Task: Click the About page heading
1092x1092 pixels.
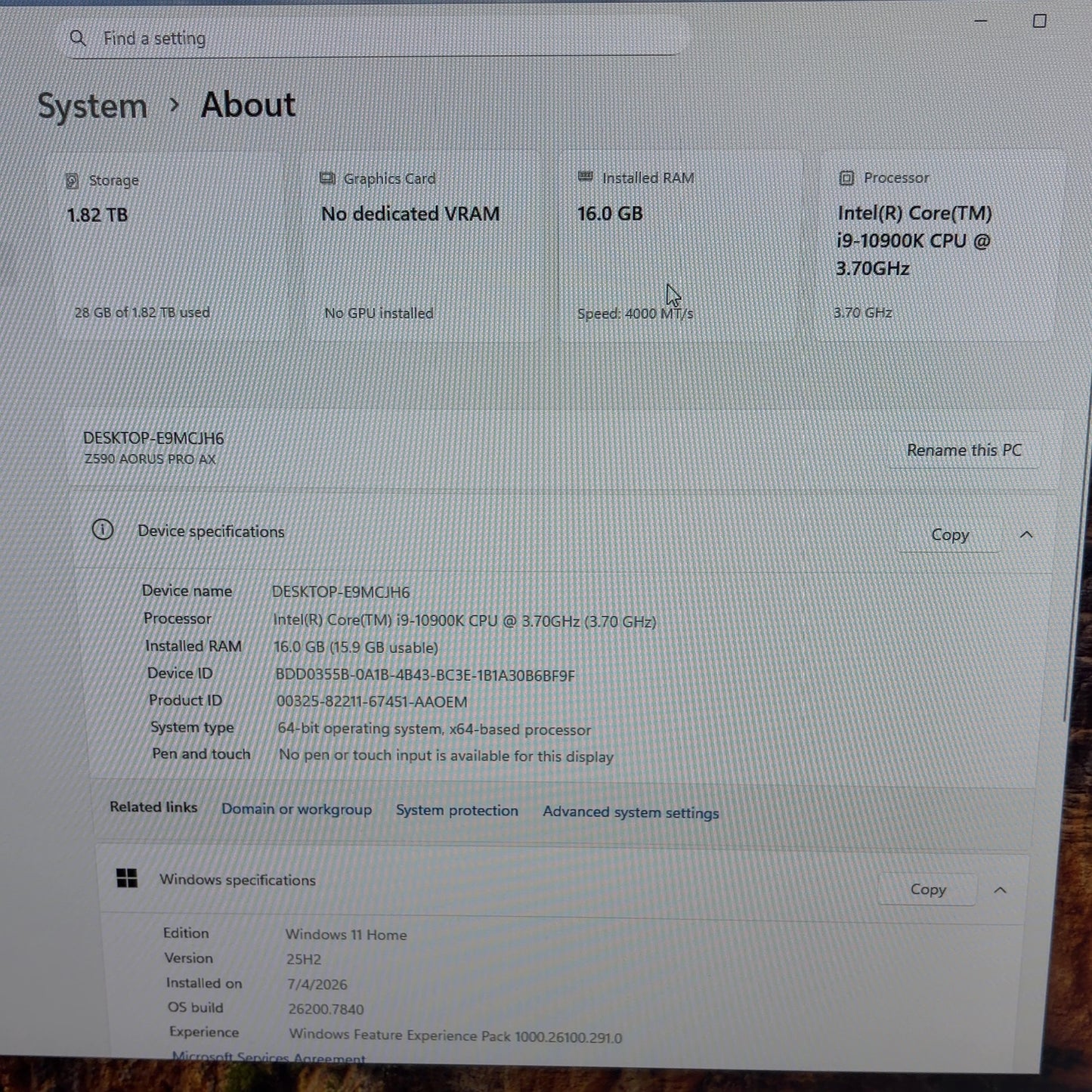Action: tap(248, 104)
